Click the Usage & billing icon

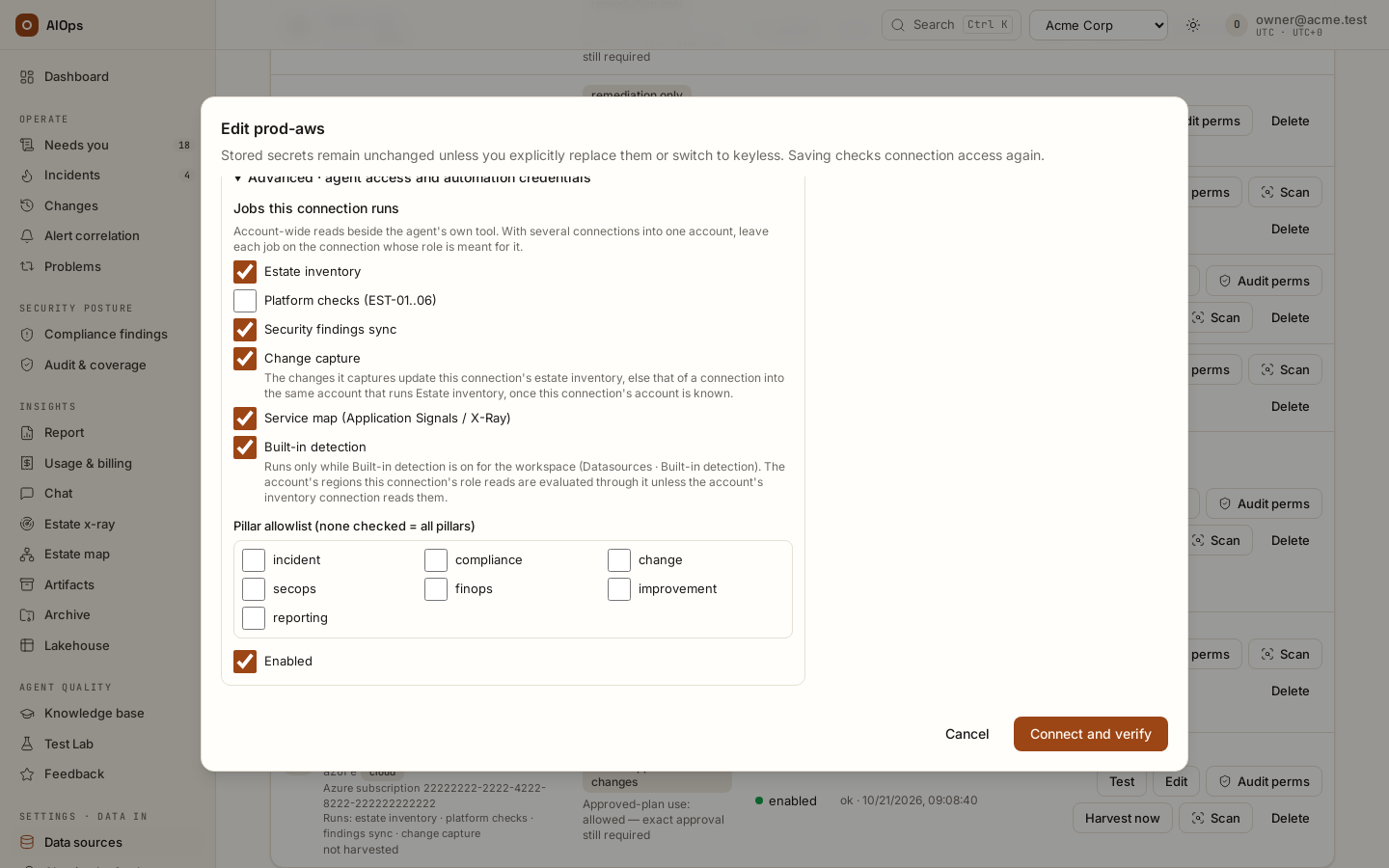(x=27, y=464)
